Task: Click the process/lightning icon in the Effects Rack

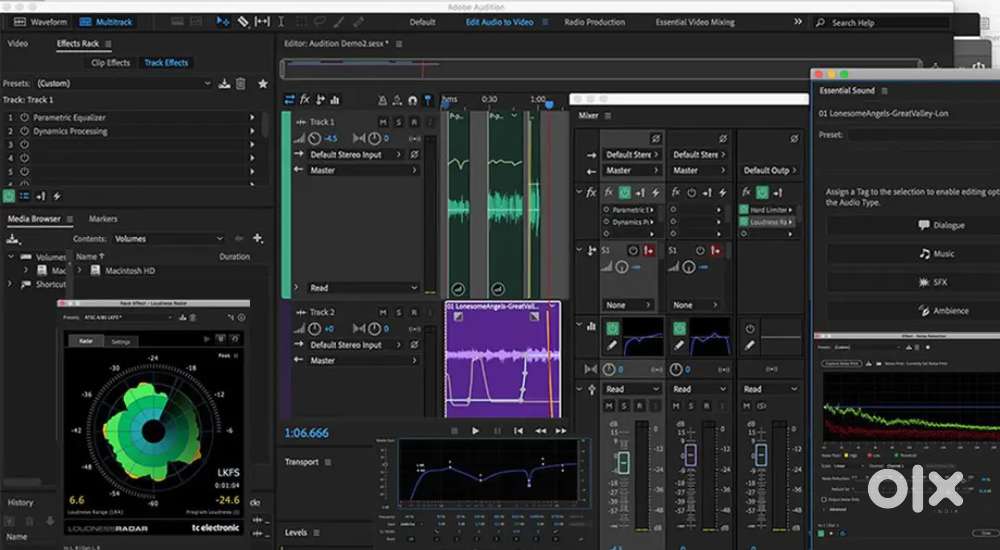Action: coord(57,197)
